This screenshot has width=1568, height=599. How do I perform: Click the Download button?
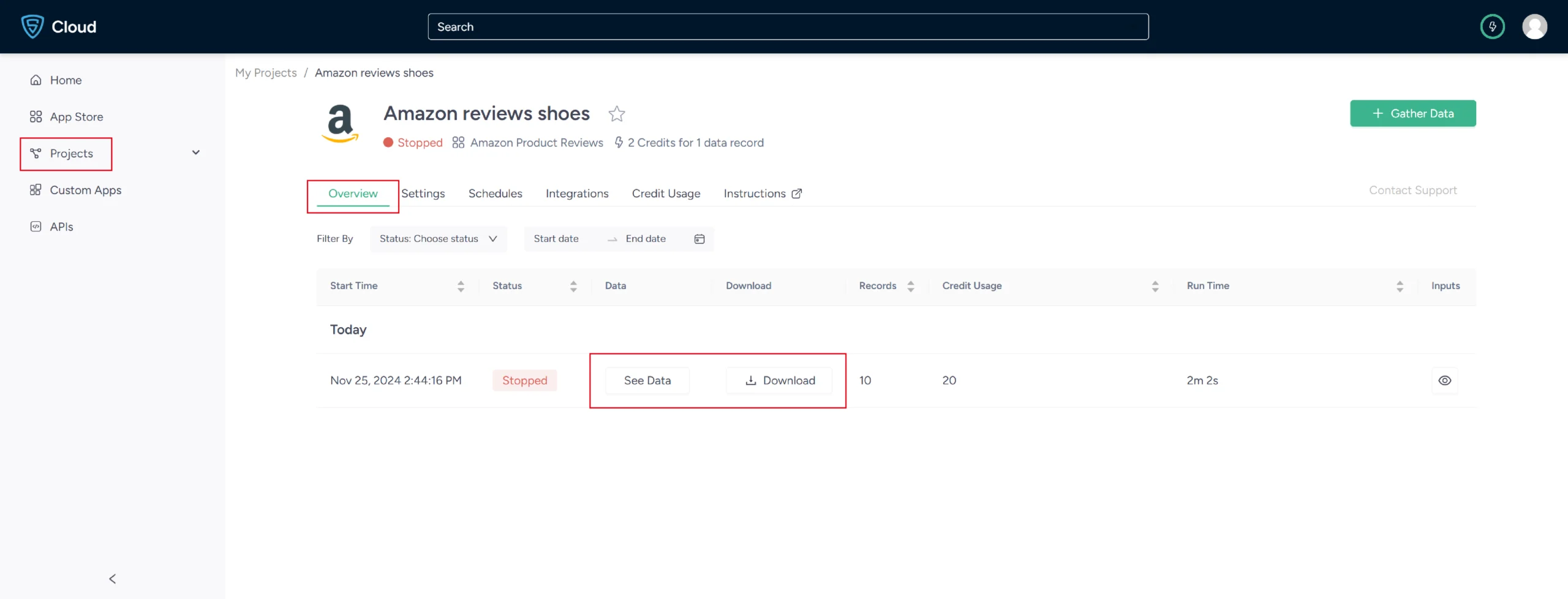779,380
